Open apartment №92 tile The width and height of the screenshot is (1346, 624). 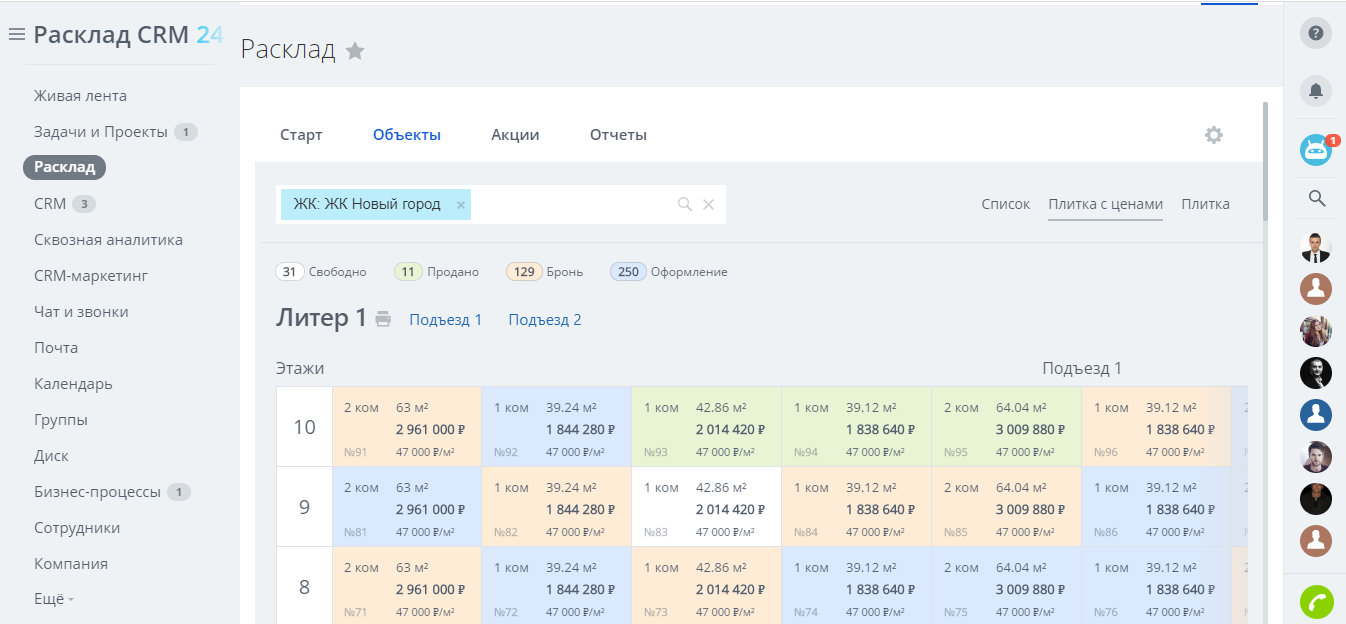pyautogui.click(x=557, y=427)
